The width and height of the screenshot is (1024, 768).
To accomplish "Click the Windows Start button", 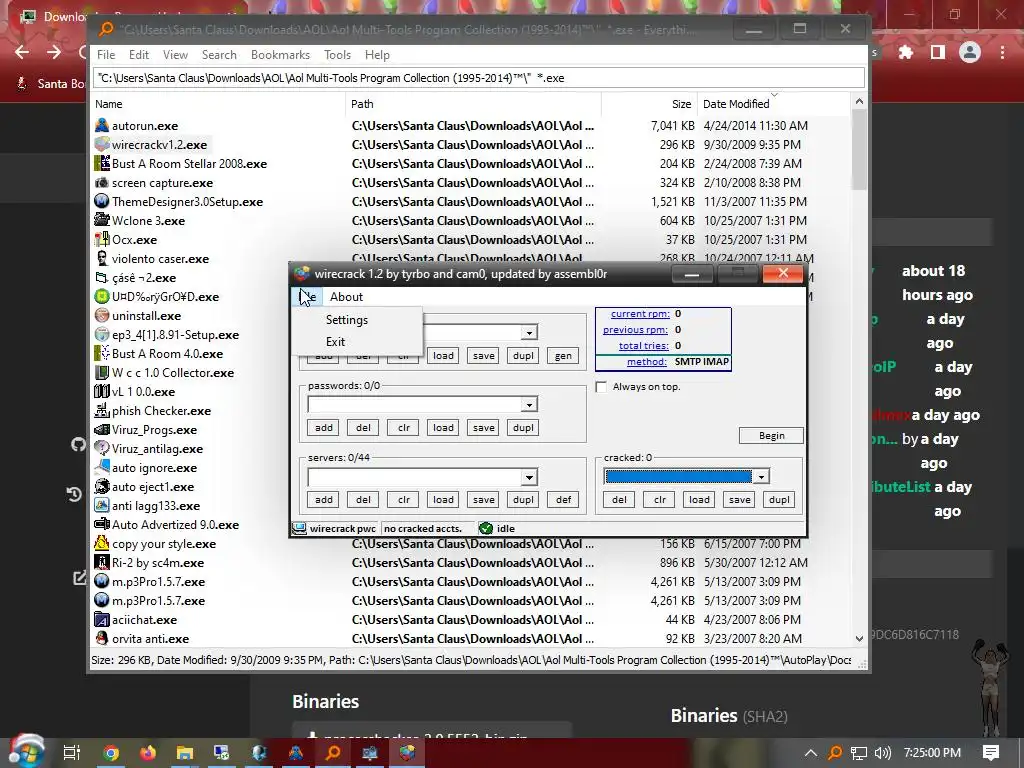I will click(26, 751).
